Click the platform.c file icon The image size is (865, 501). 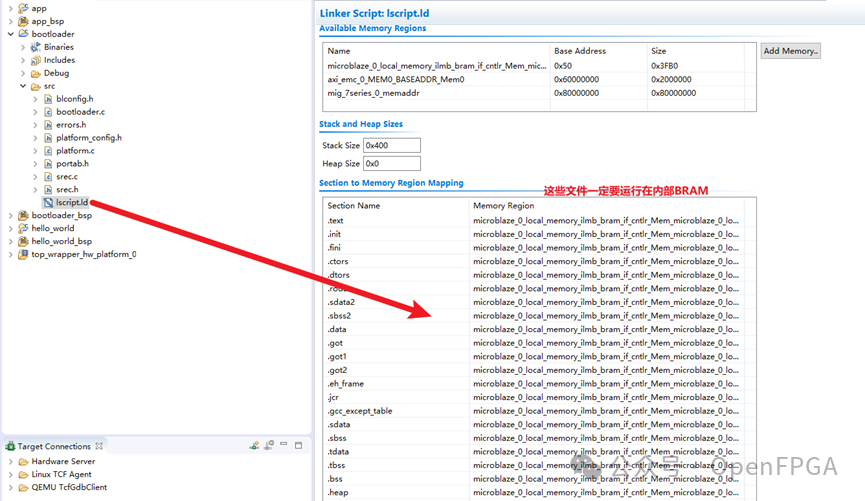pos(48,151)
